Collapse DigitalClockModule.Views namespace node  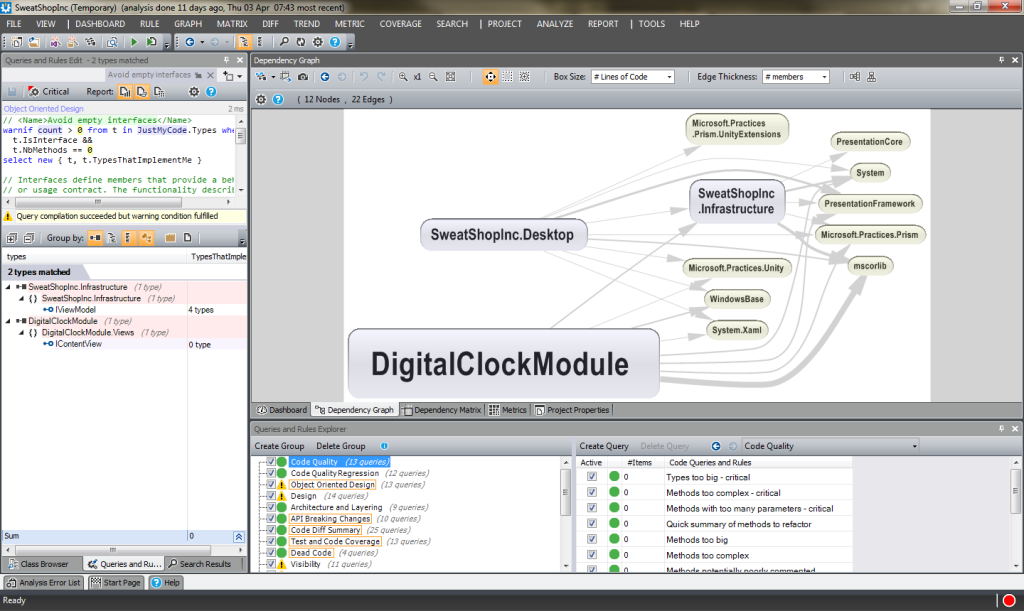coord(21,332)
